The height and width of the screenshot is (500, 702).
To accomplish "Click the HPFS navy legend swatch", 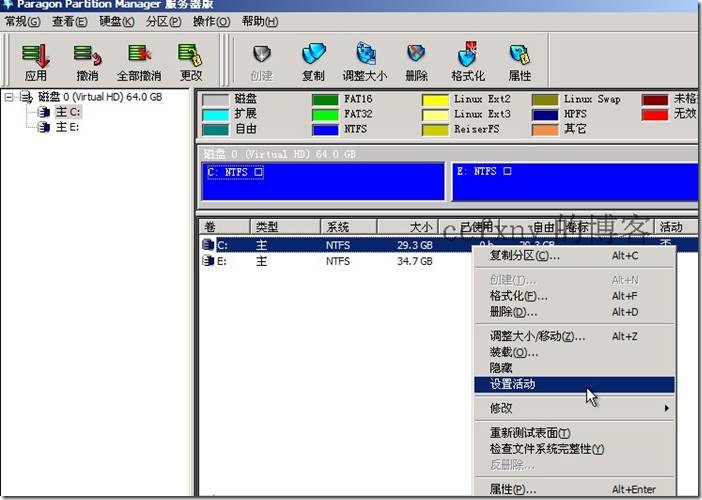I will (x=545, y=115).
